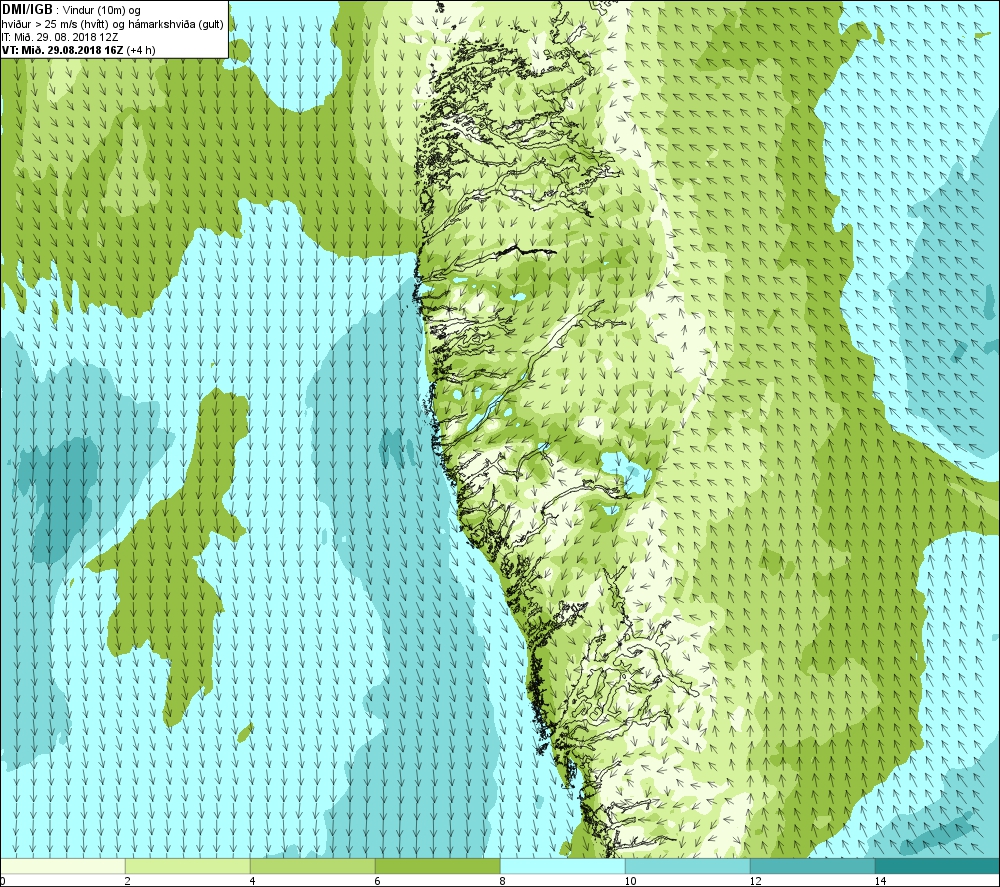The width and height of the screenshot is (1000, 887).
Task: Click the DMI/IGB title text
Action: click(x=27, y=10)
